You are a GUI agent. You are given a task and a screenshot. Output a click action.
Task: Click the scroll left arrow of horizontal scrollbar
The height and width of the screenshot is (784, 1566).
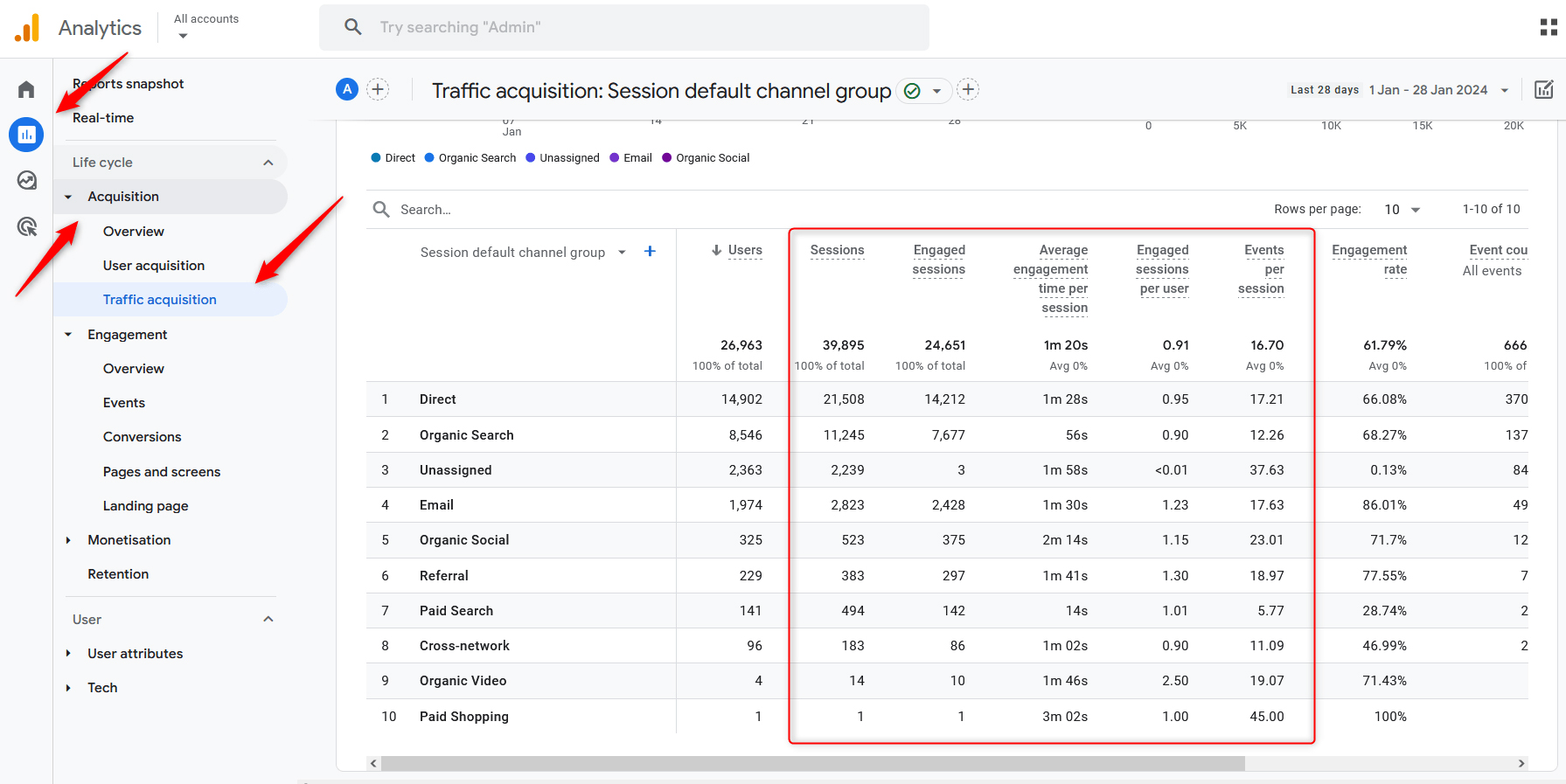(373, 763)
